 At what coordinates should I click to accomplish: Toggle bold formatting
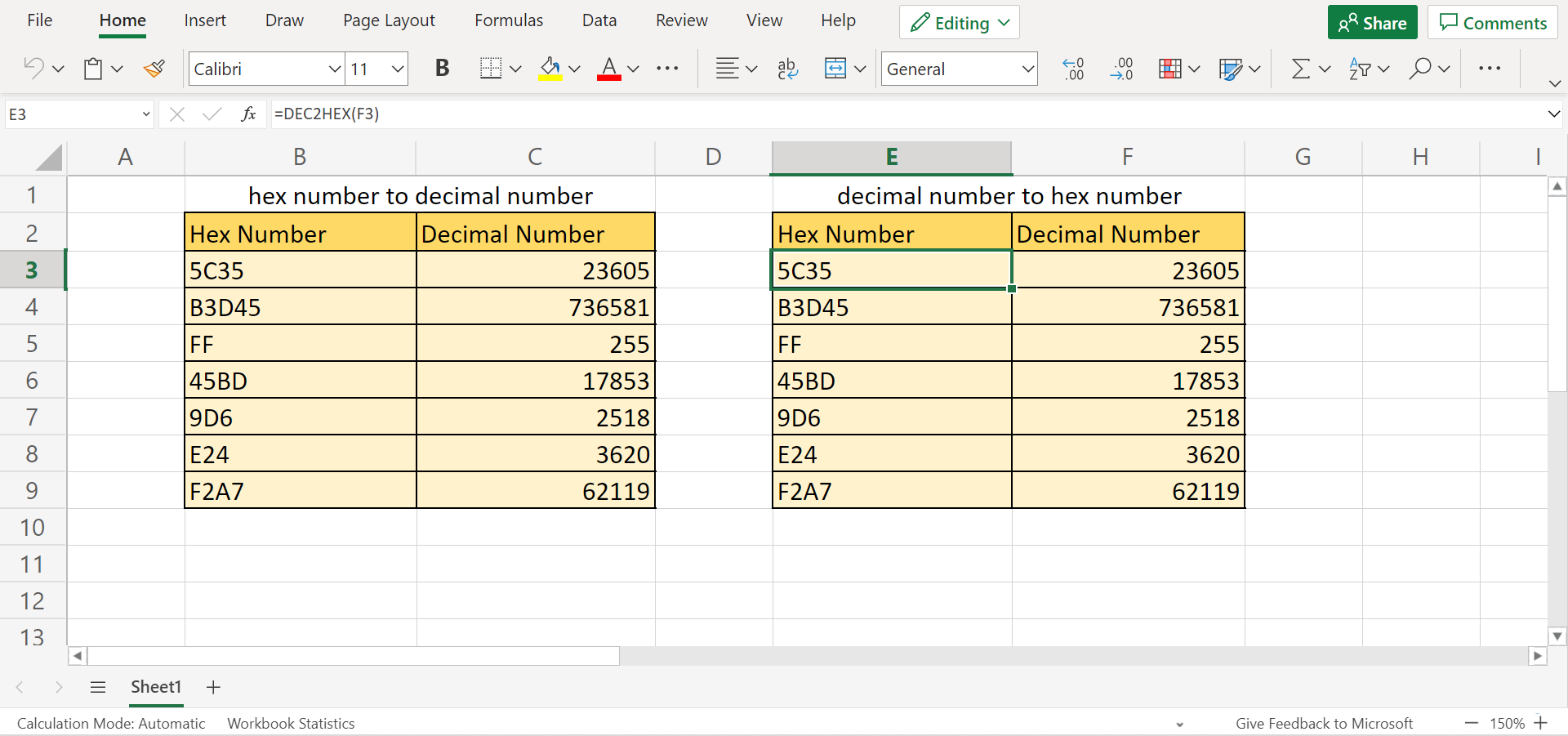pos(442,69)
